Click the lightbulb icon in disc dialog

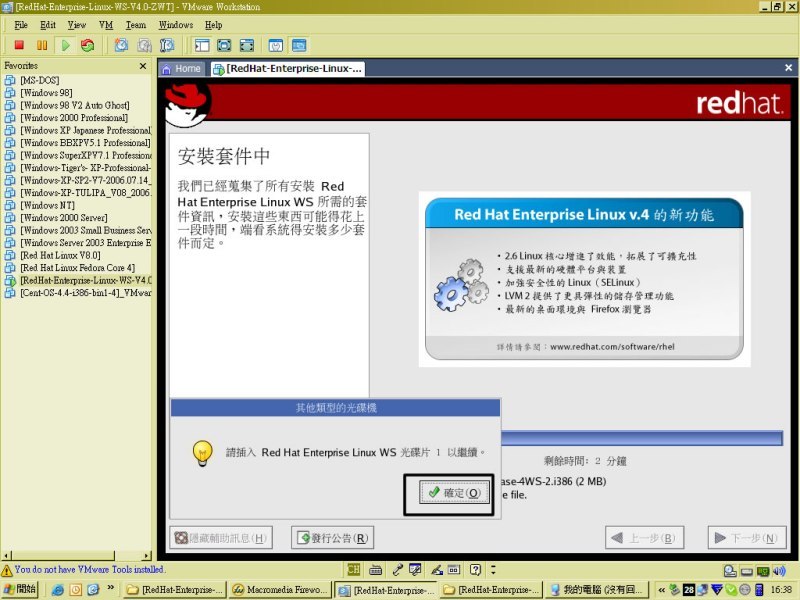coord(203,453)
